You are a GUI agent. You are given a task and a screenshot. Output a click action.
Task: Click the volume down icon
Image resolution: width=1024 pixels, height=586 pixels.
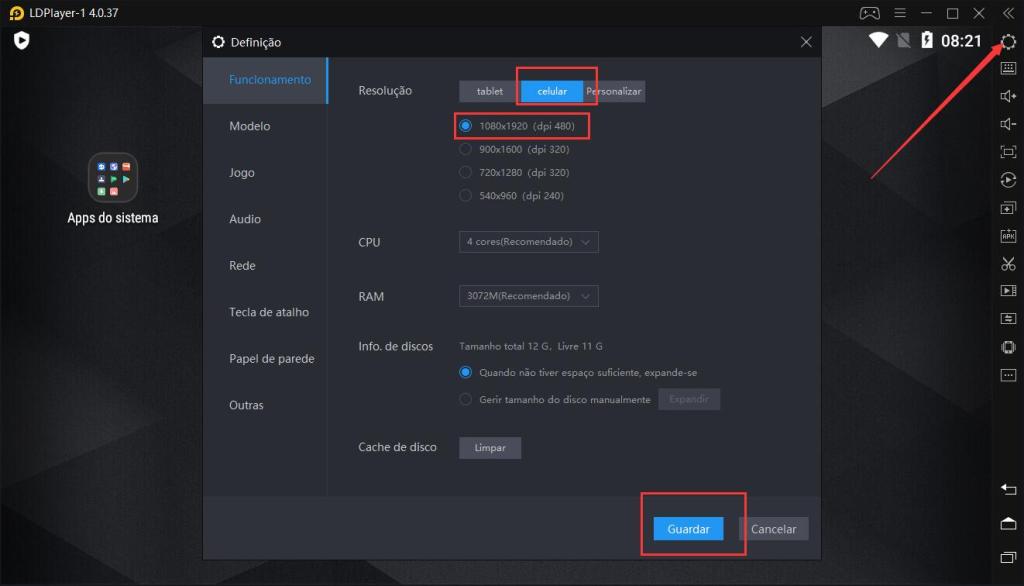(x=1008, y=124)
